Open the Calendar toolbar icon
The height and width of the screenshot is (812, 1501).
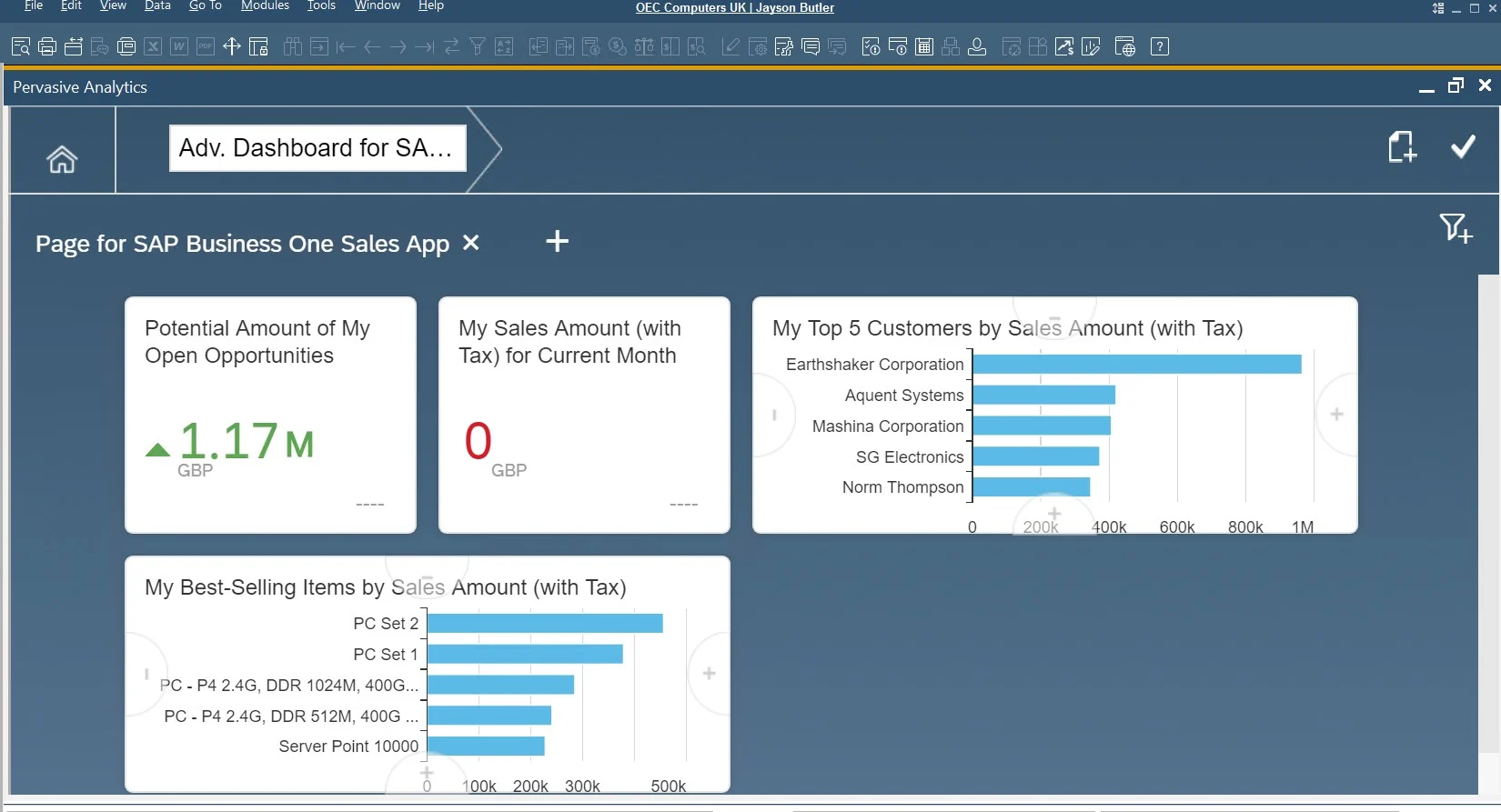click(x=924, y=46)
